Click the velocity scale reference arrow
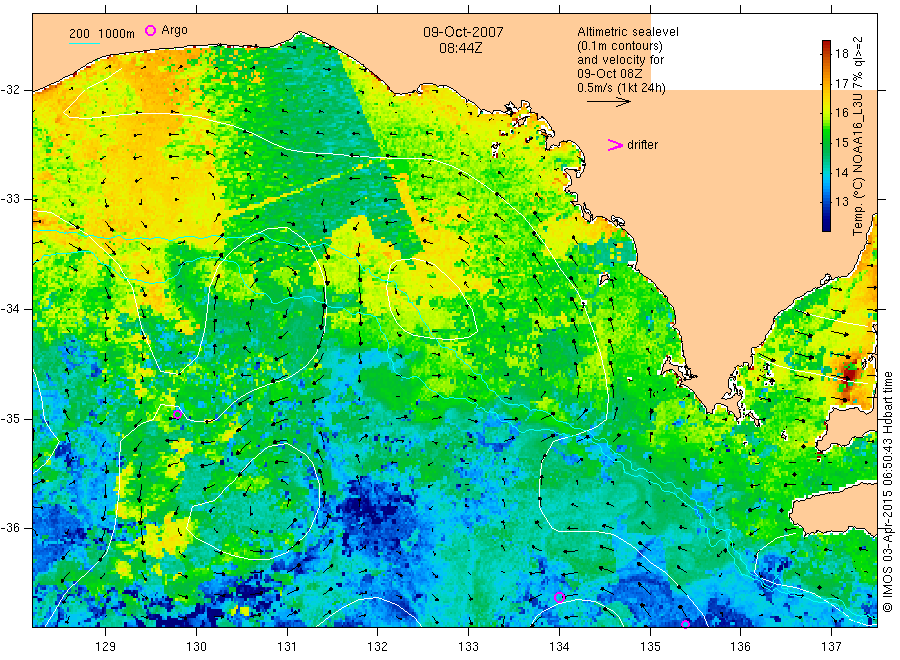900x660 pixels. 608,102
